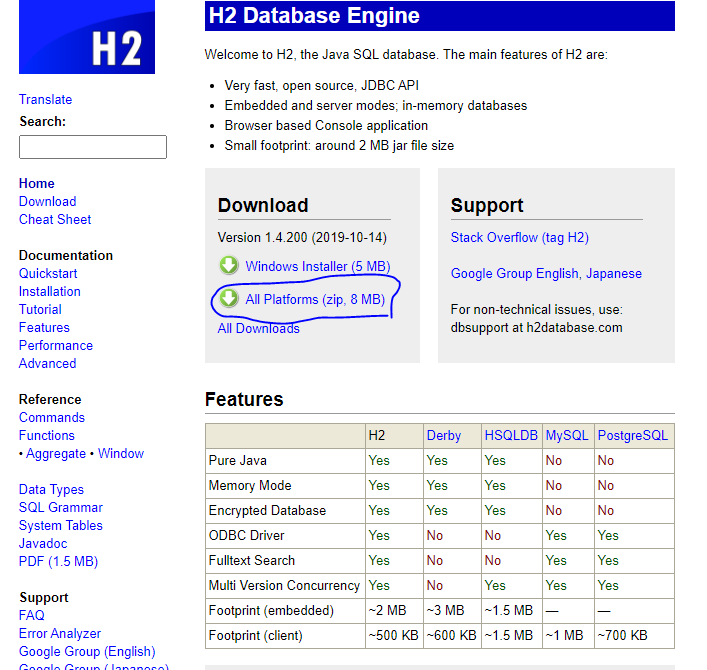Click the 'ODBC Driver' row label
The height and width of the screenshot is (670, 707).
(x=246, y=536)
